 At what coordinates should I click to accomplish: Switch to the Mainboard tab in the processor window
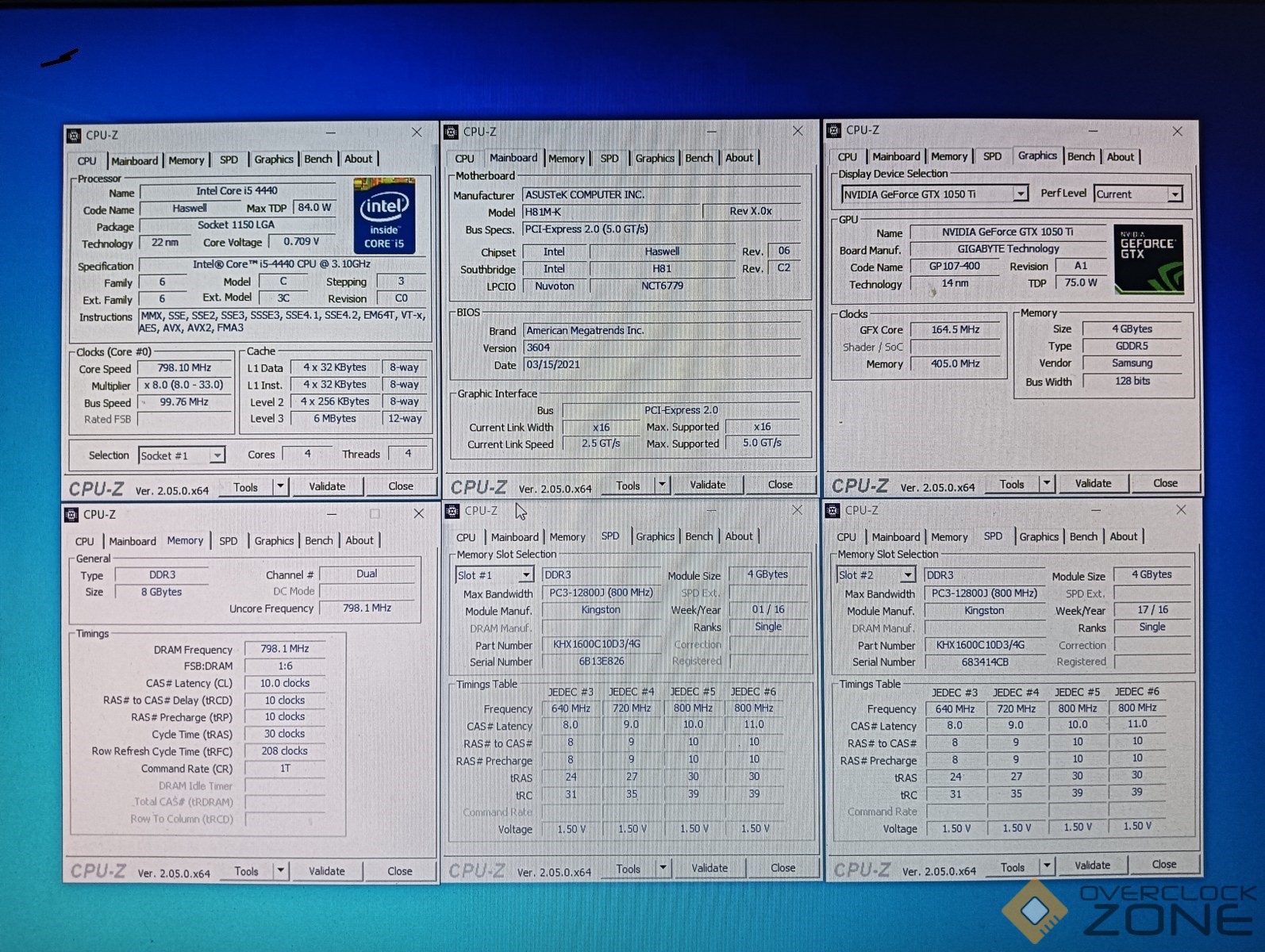point(135,160)
